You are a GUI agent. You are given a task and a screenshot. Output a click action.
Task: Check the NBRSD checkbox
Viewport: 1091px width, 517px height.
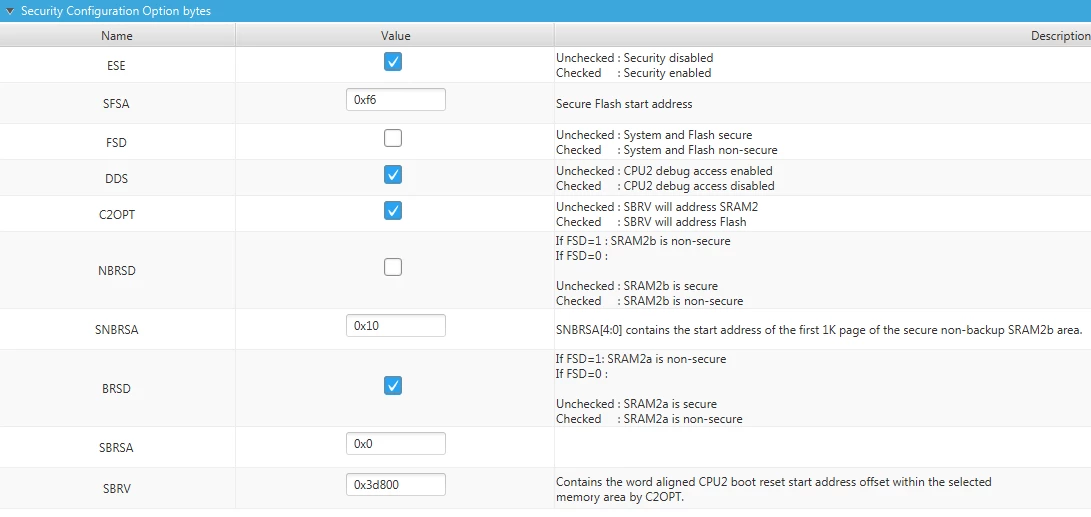click(393, 267)
